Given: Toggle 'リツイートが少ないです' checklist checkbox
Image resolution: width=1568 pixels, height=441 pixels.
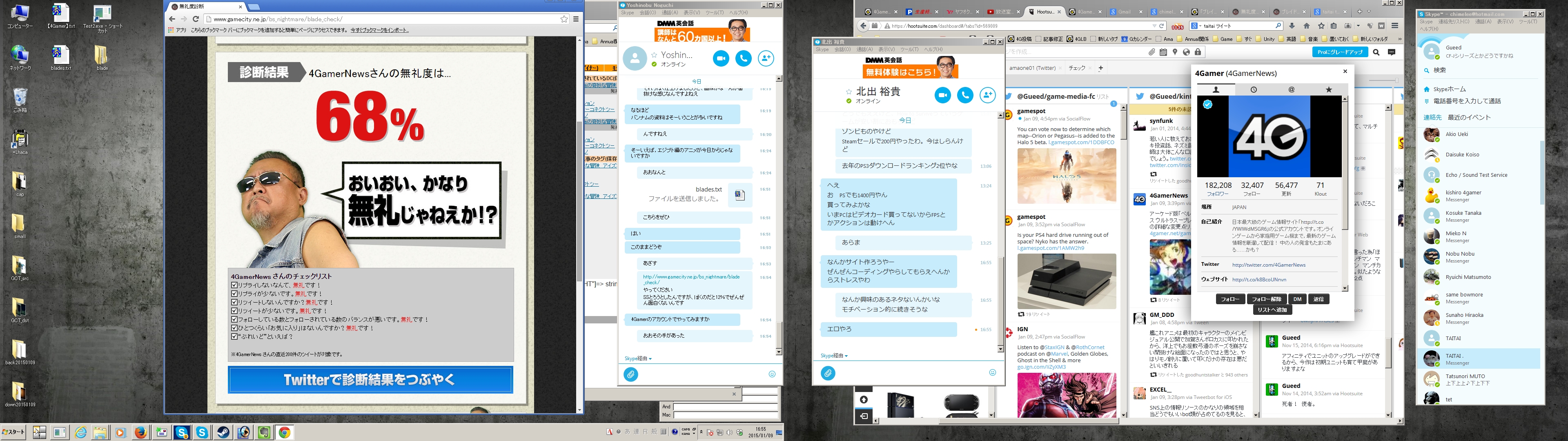Looking at the screenshot, I should pyautogui.click(x=234, y=311).
